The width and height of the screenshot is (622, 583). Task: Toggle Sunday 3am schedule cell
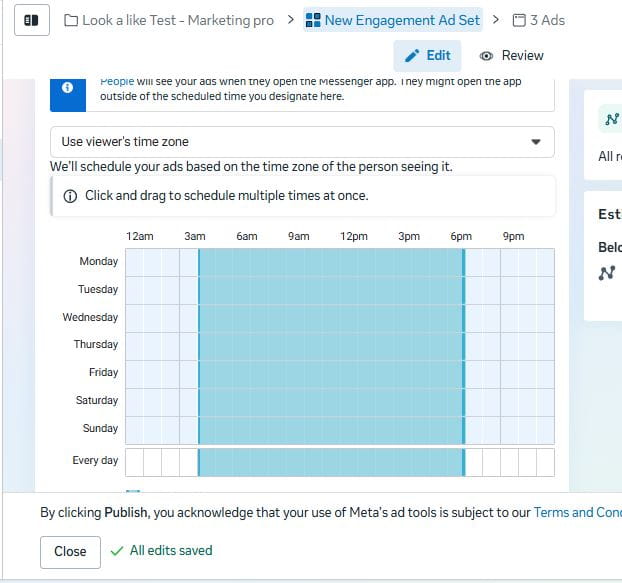click(188, 430)
